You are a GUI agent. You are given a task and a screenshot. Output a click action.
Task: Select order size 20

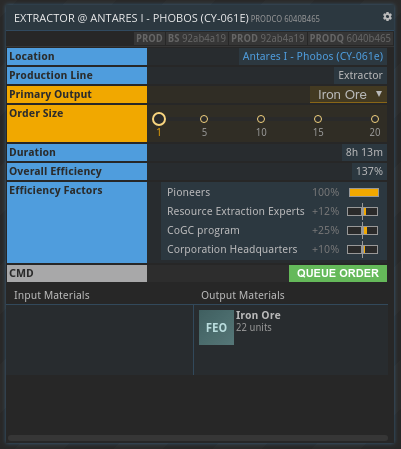(375, 119)
